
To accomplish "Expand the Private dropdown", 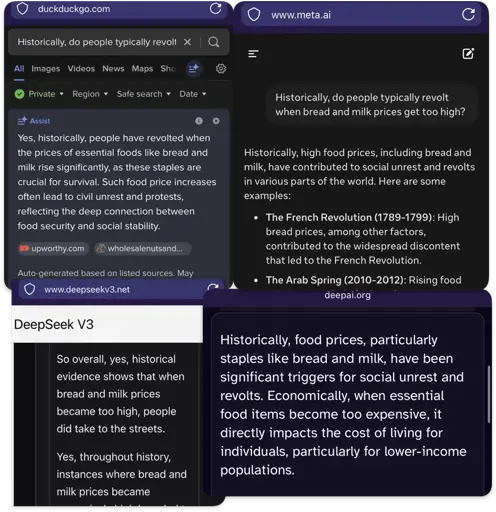I will tap(39, 94).
